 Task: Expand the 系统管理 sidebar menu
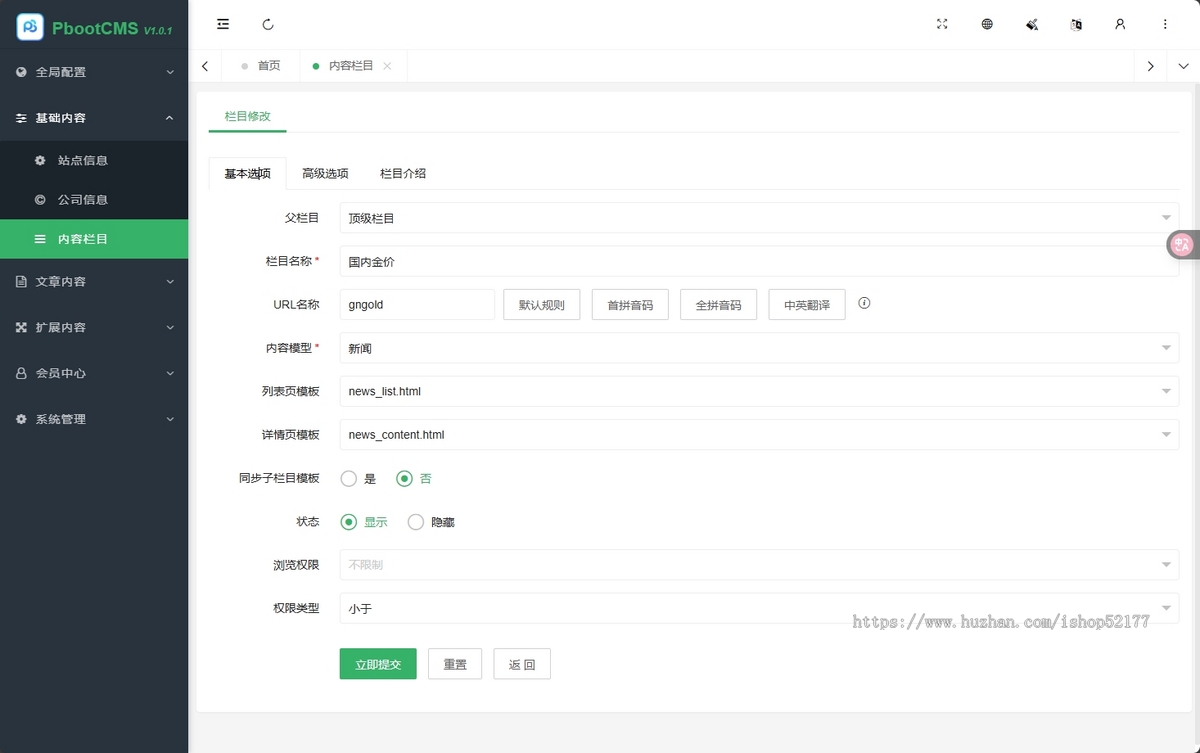[x=94, y=419]
